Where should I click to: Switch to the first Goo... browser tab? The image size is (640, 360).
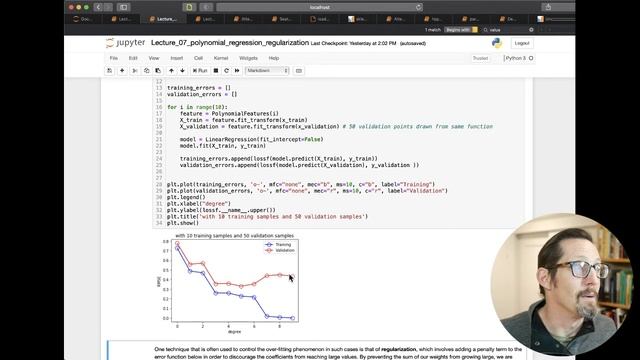(x=83, y=19)
